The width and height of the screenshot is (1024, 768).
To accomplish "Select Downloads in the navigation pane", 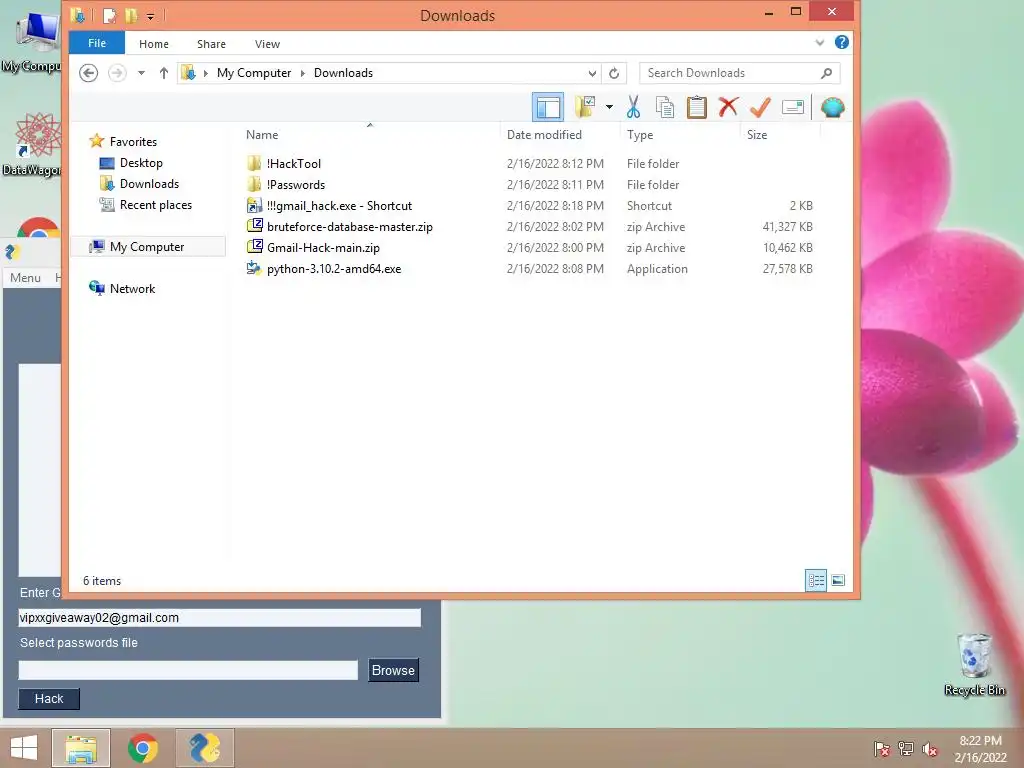I will 149,184.
